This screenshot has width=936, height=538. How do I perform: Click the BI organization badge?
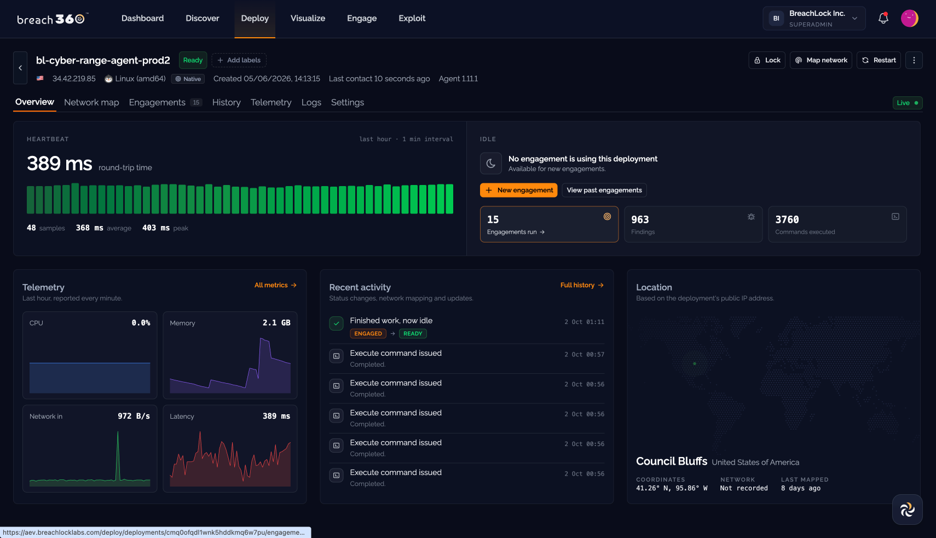click(x=776, y=19)
